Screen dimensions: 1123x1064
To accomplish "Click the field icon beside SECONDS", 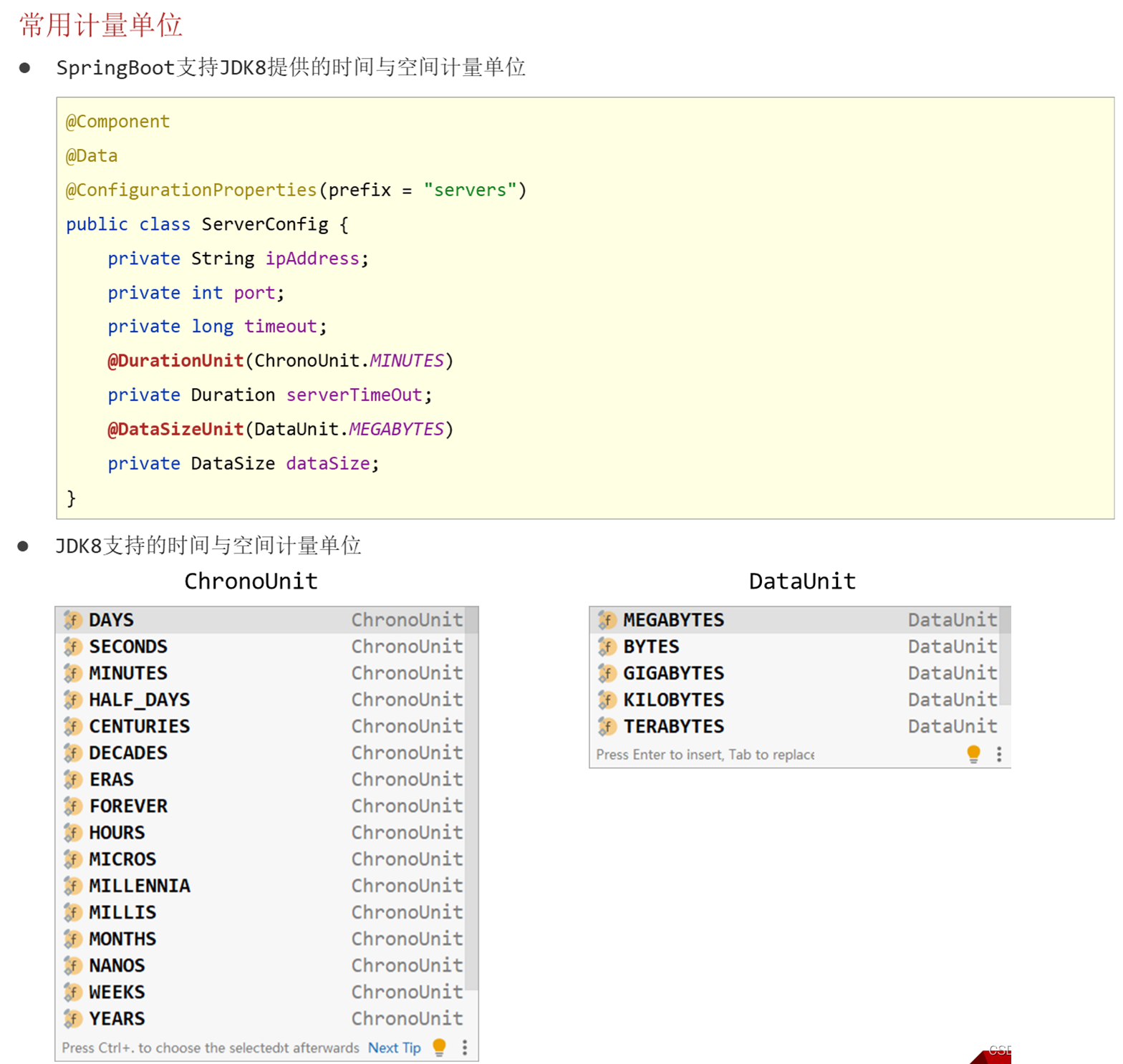I will click(x=72, y=646).
